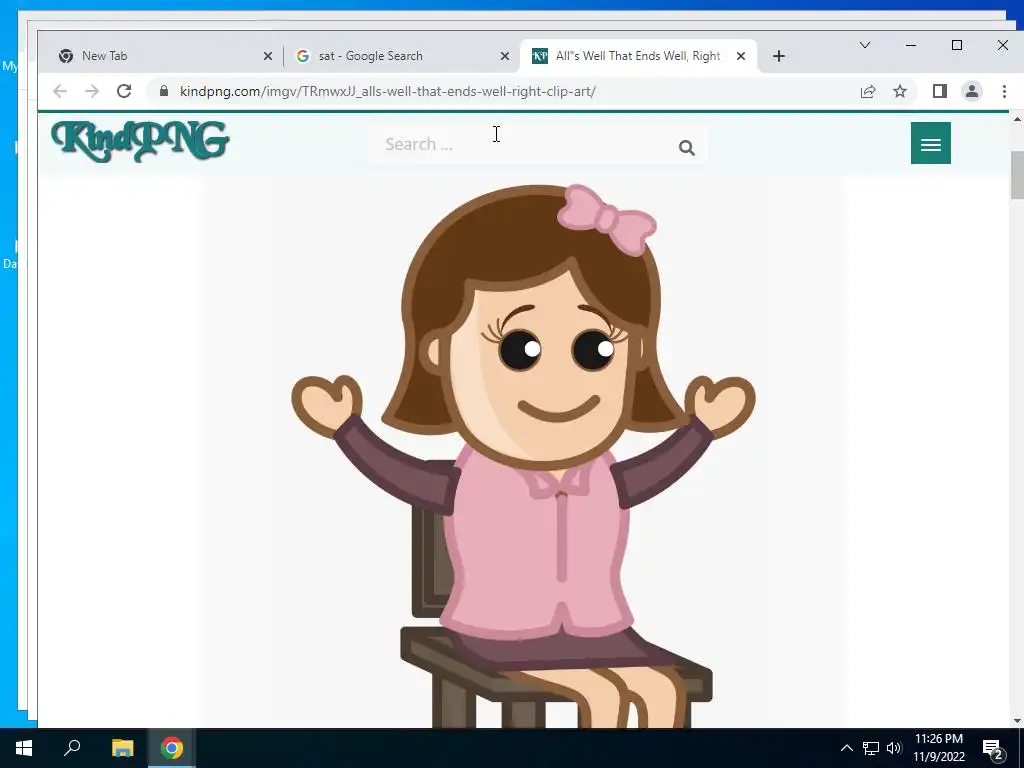Screen dimensions: 1024x768
Task: Open the notification center icon
Action: [x=993, y=749]
